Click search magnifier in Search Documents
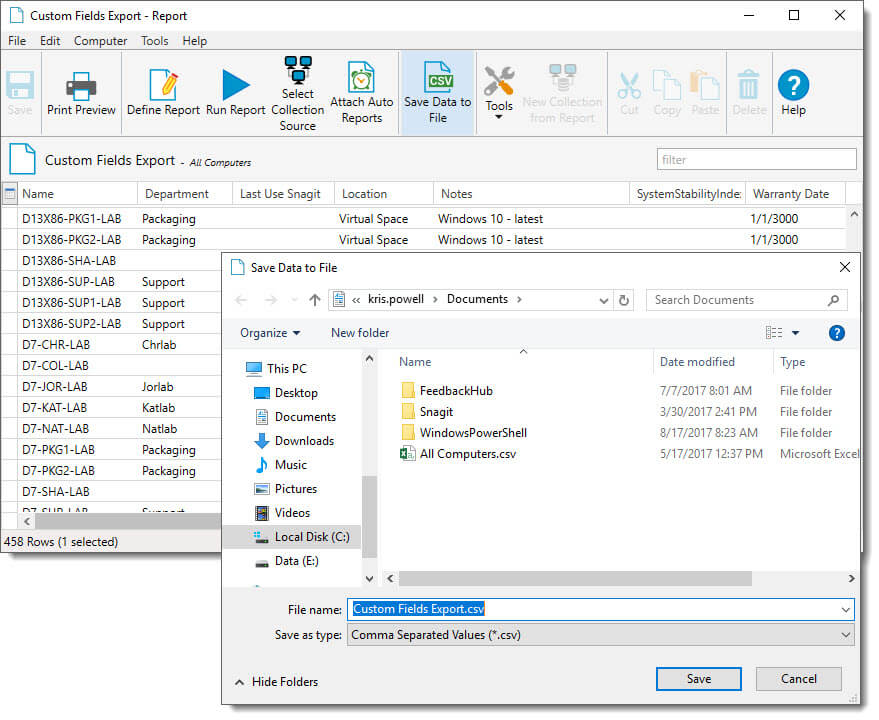The image size is (879, 720). 833,300
